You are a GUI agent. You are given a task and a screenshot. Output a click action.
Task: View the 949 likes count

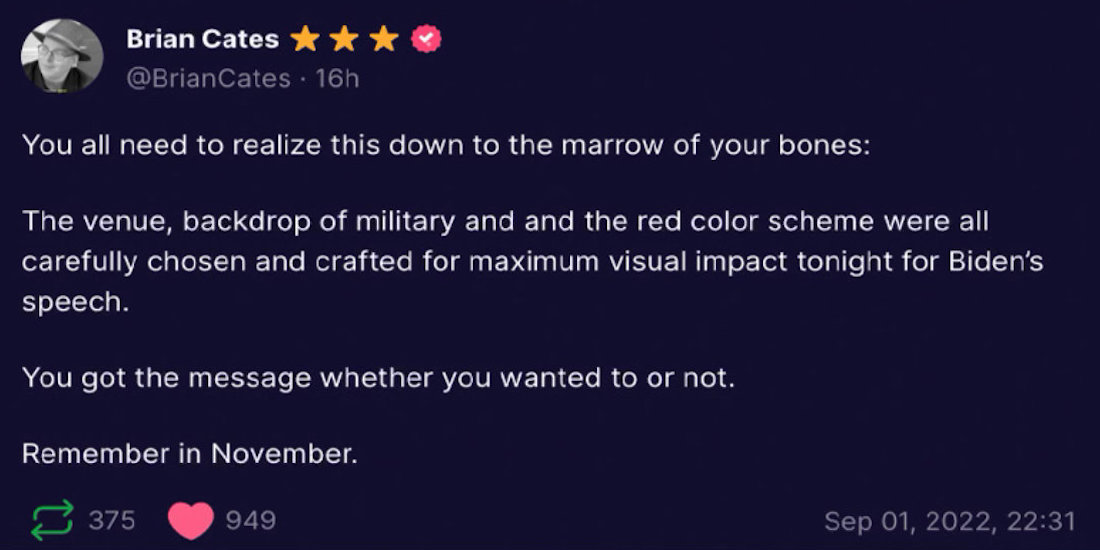click(x=250, y=520)
